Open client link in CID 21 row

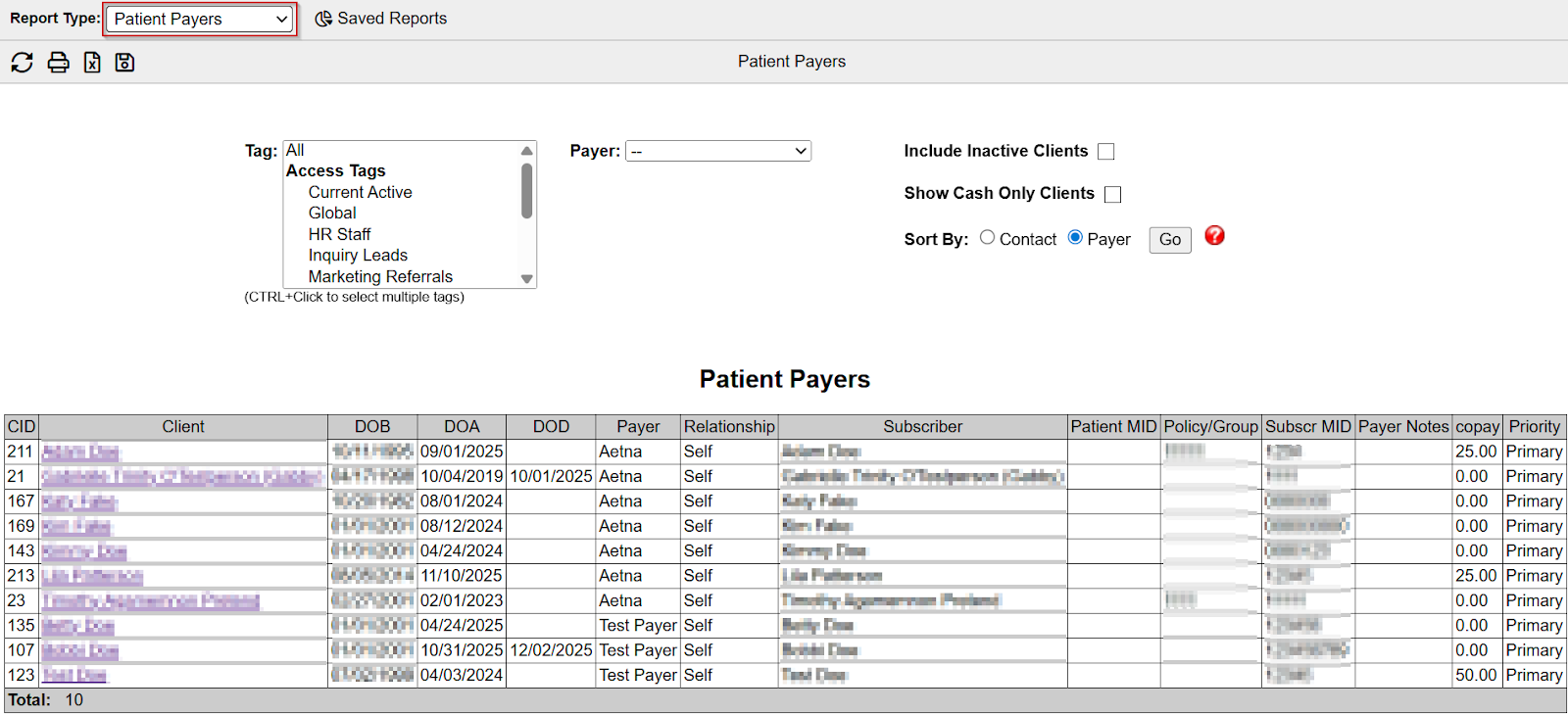(182, 477)
